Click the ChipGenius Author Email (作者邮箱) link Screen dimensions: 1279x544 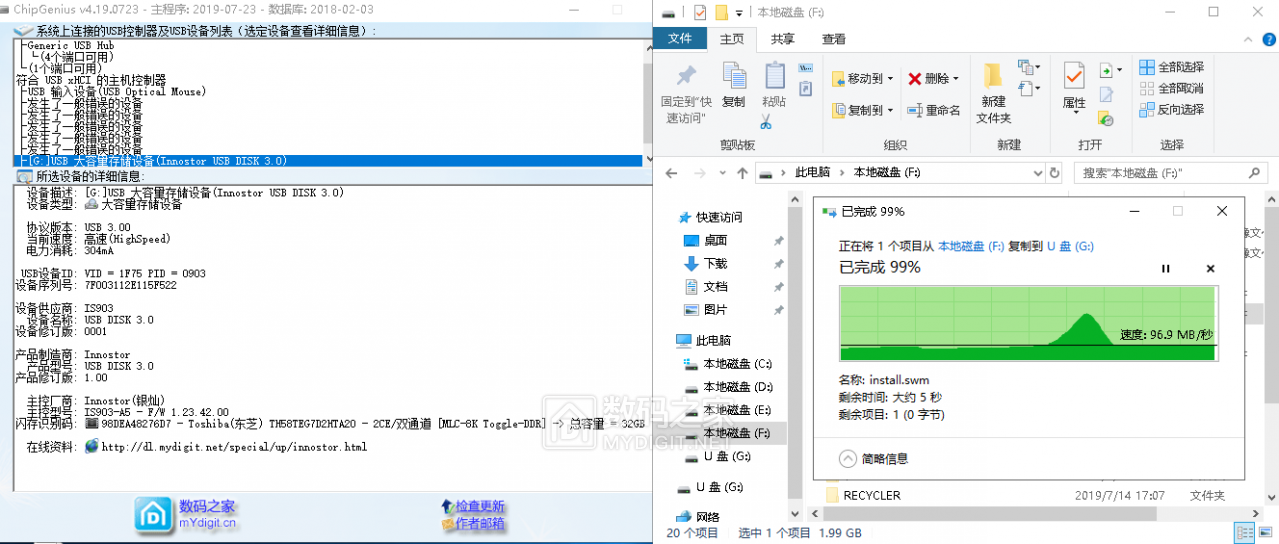(473, 523)
